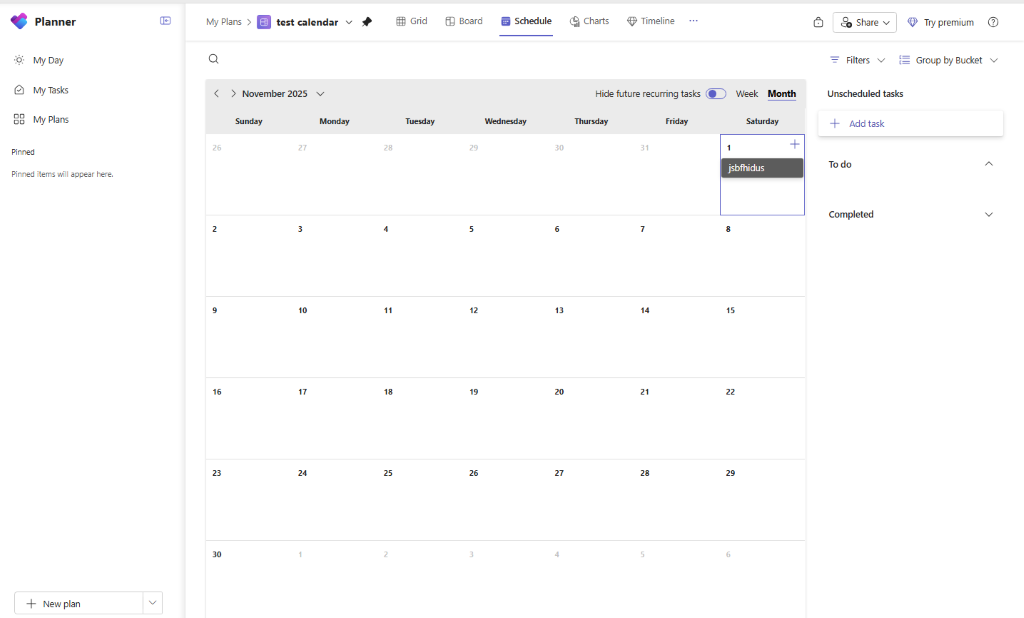The image size is (1024, 618).
Task: Collapse the To do section
Action: (989, 164)
